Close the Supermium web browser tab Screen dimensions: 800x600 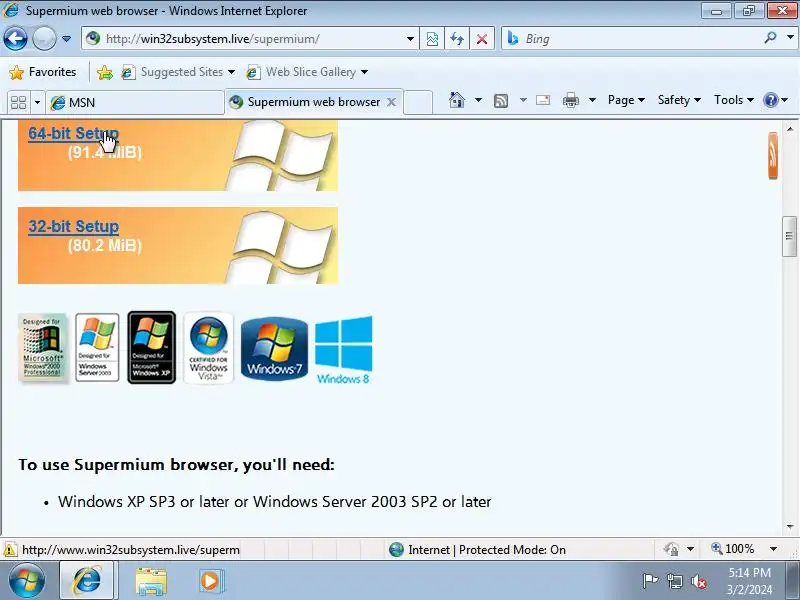pyautogui.click(x=391, y=102)
